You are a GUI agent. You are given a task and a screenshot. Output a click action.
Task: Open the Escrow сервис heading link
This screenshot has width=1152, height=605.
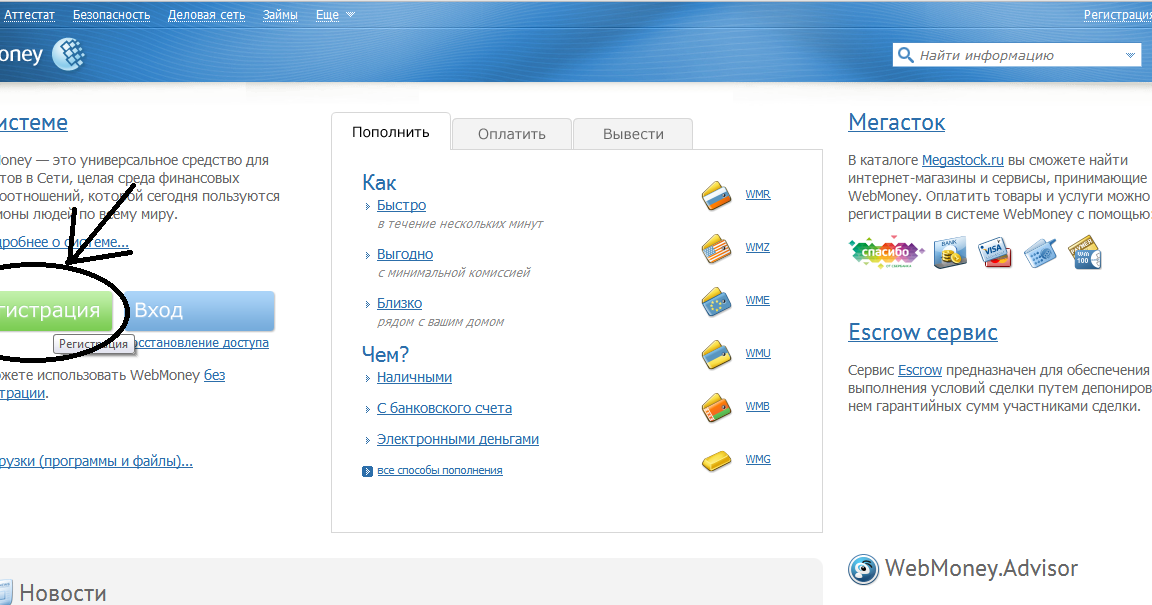923,332
